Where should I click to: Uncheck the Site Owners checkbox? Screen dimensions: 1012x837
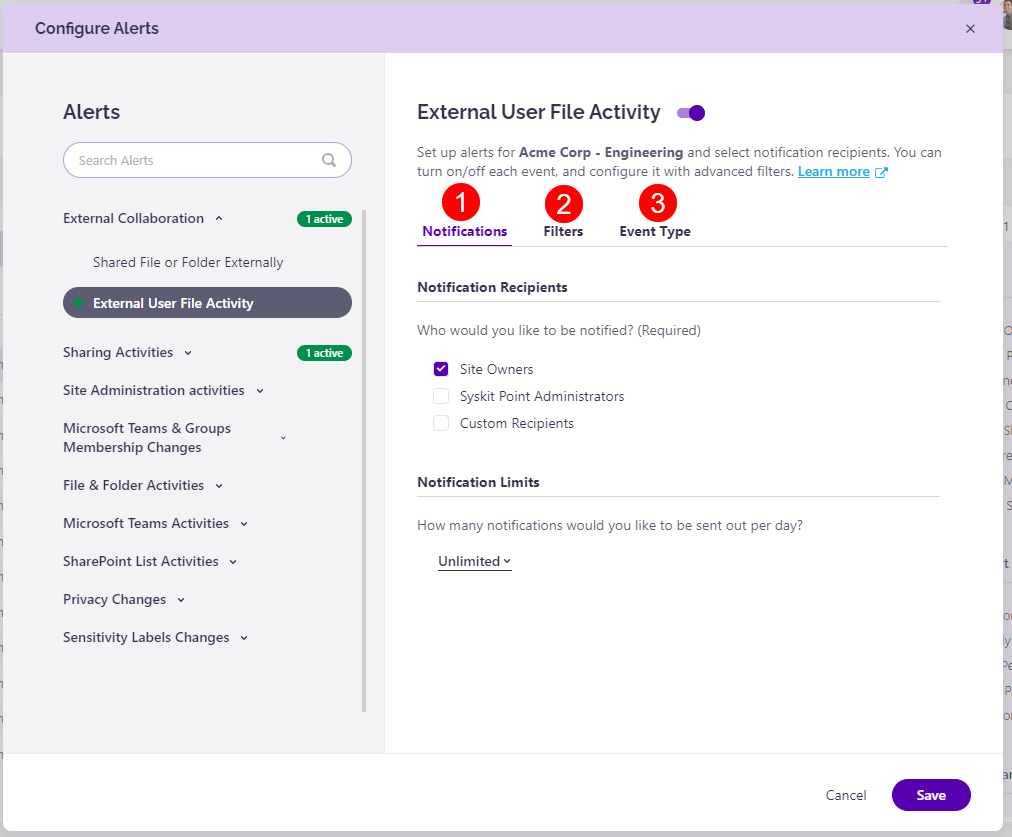pyautogui.click(x=440, y=368)
